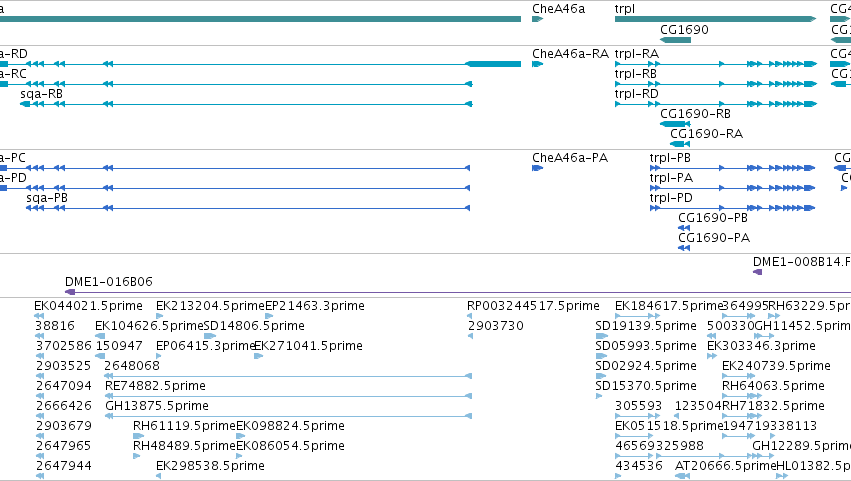Select EST EK104626.5prime
The width and height of the screenshot is (851, 481).
[x=149, y=326]
